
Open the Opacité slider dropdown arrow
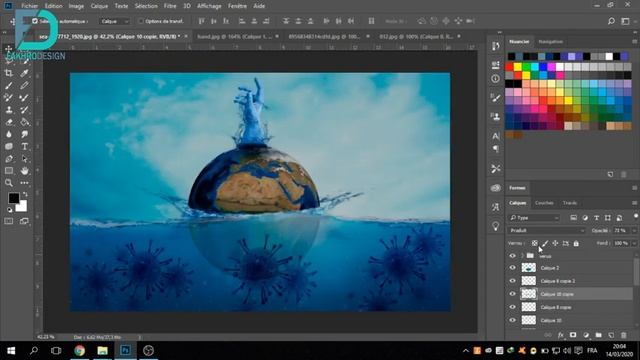pos(634,231)
